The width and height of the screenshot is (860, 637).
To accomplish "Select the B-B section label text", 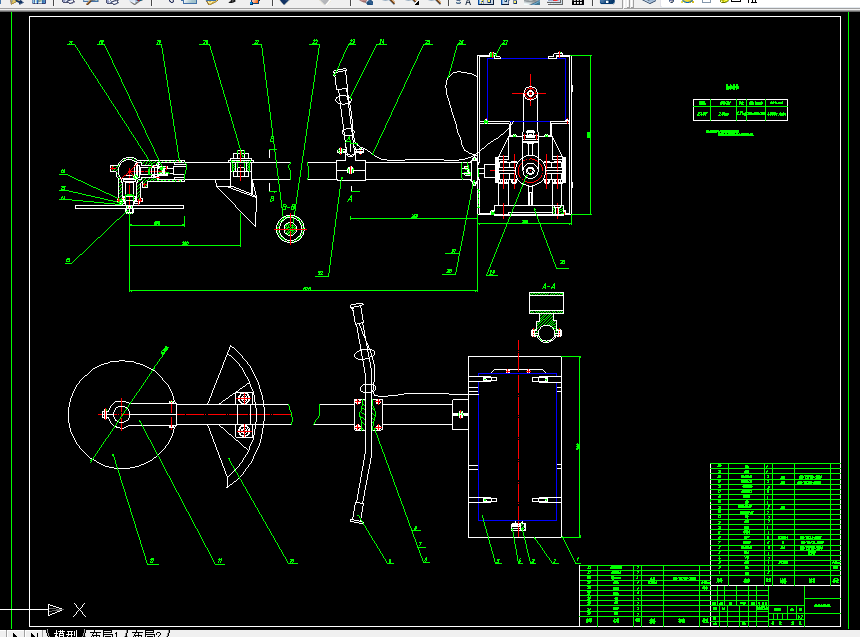I will tap(289, 207).
